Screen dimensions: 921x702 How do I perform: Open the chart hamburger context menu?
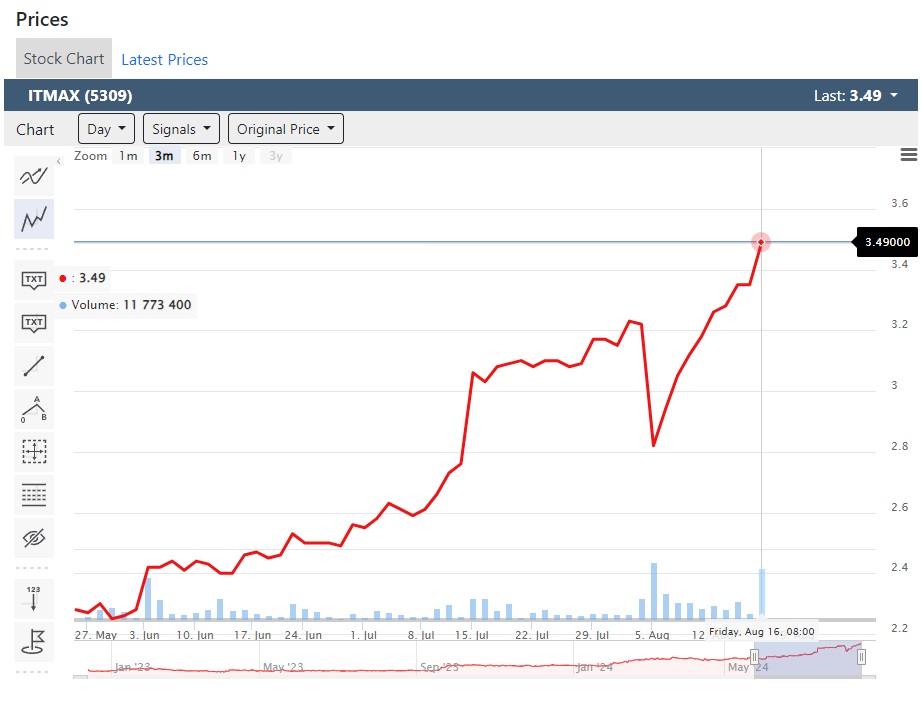(908, 155)
